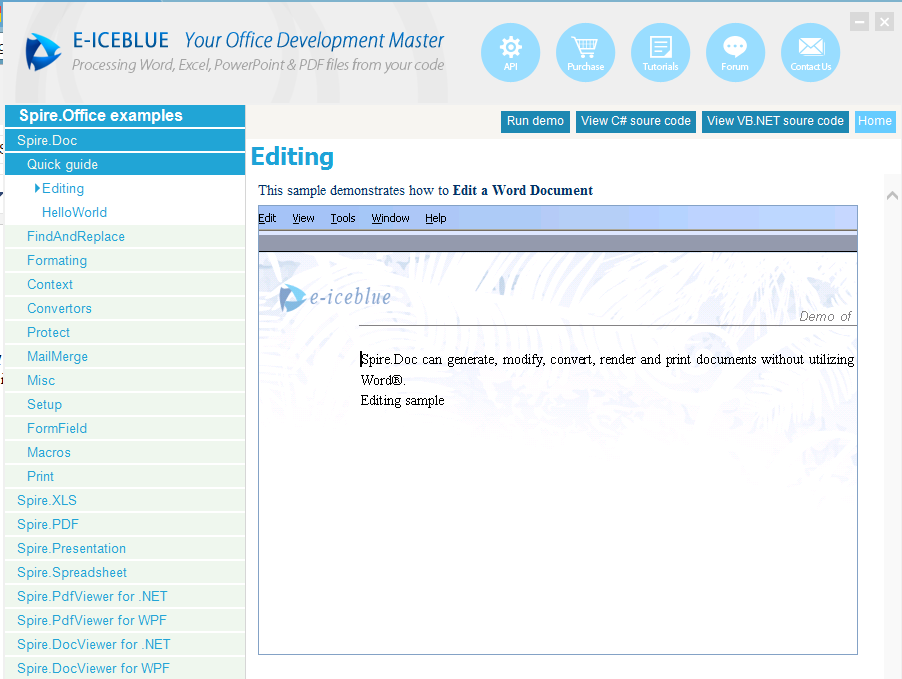Expand the FindAndReplace group
The height and width of the screenshot is (679, 902).
click(x=125, y=236)
